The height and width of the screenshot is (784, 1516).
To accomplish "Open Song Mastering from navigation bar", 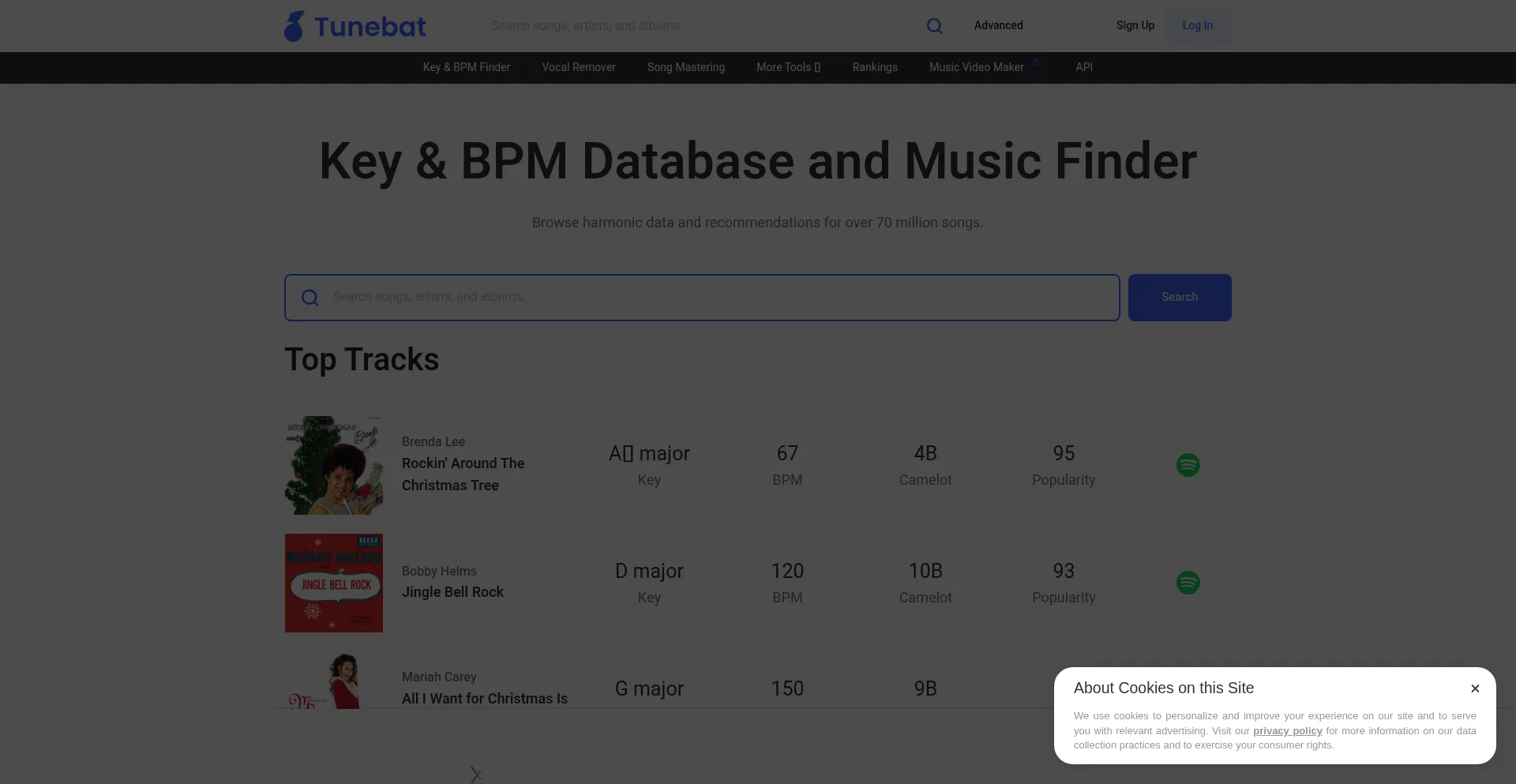I will [x=685, y=67].
